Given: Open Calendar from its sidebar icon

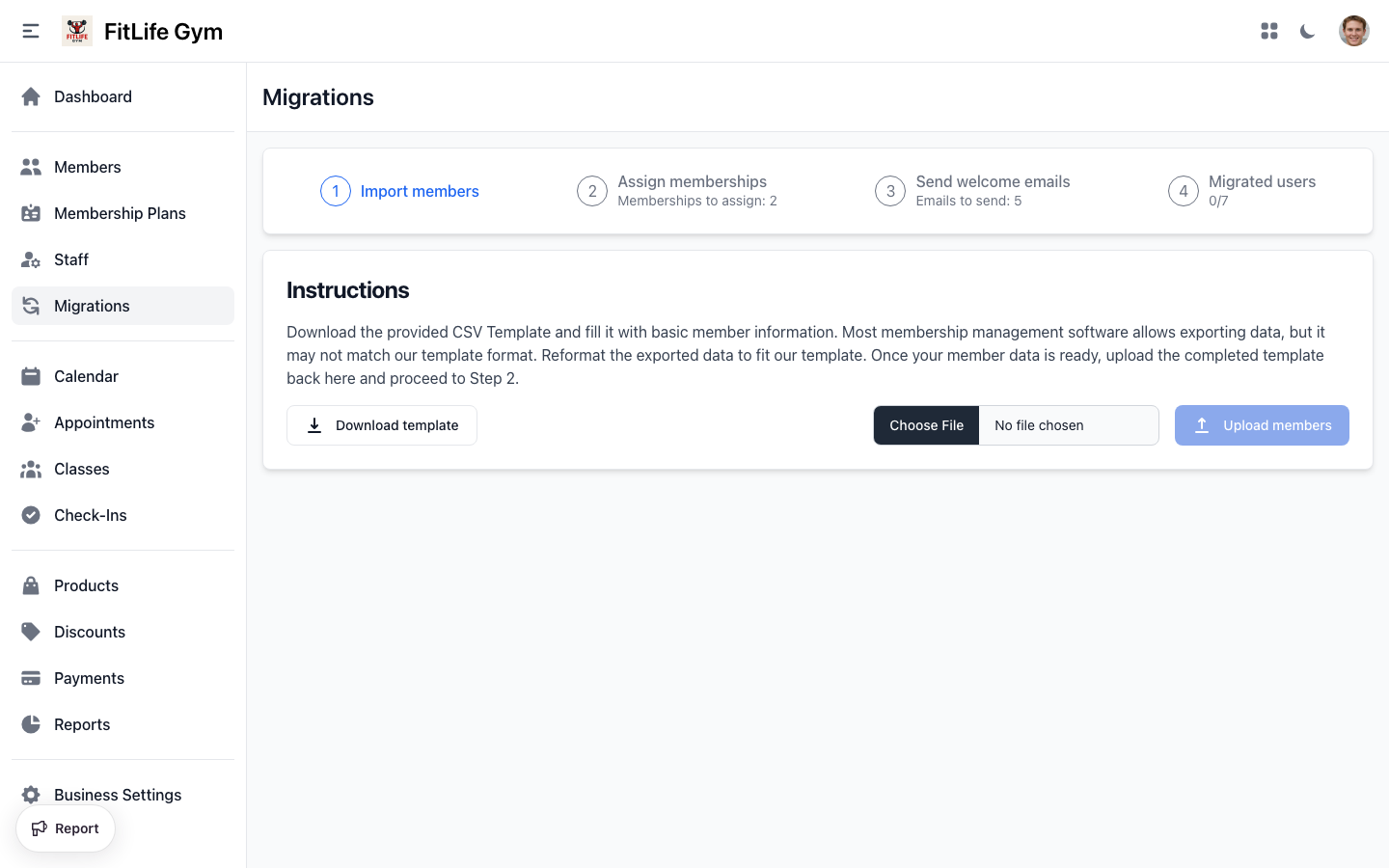Looking at the screenshot, I should [30, 376].
